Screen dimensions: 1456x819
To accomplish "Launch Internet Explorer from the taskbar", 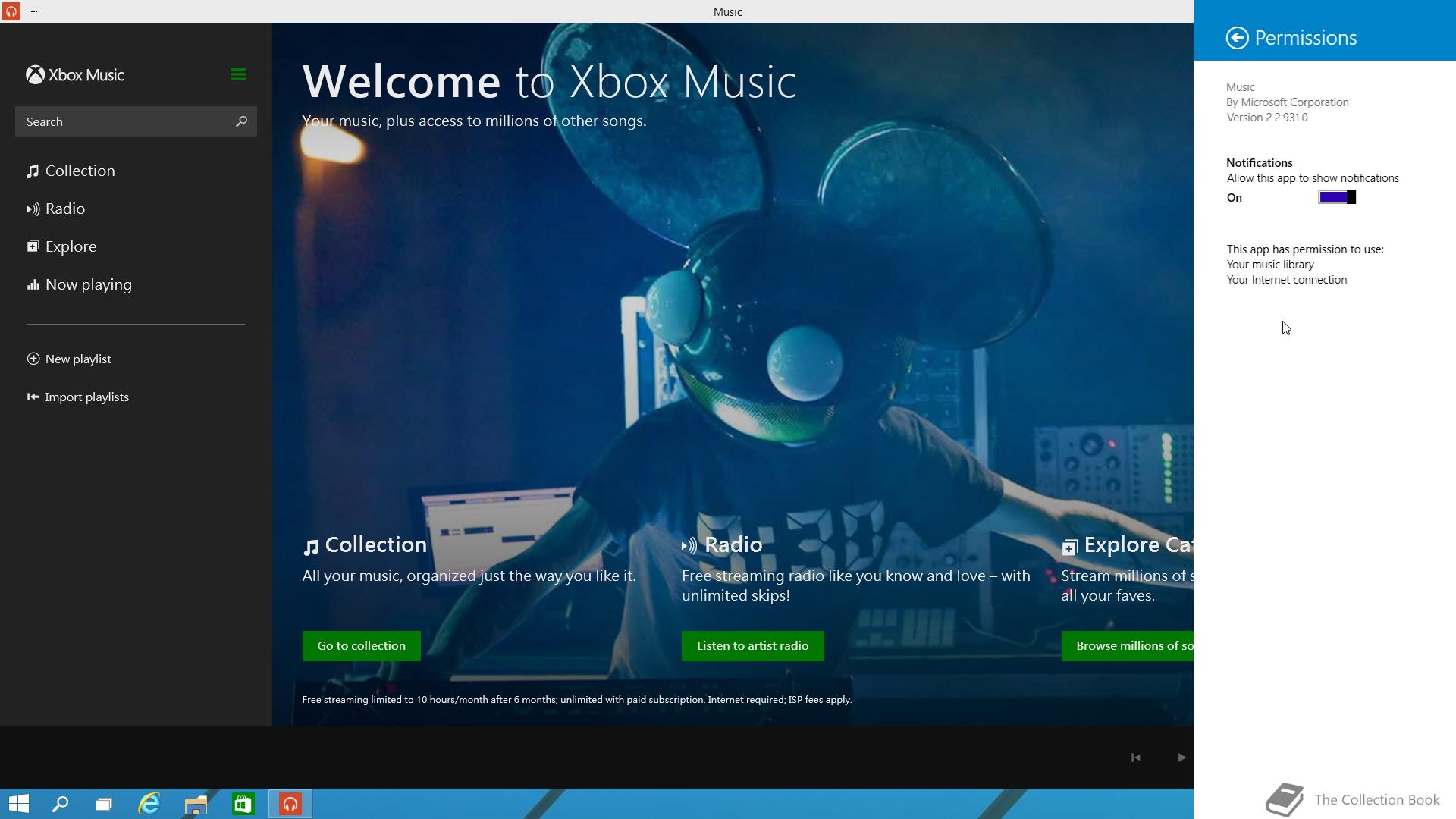I will [x=149, y=804].
